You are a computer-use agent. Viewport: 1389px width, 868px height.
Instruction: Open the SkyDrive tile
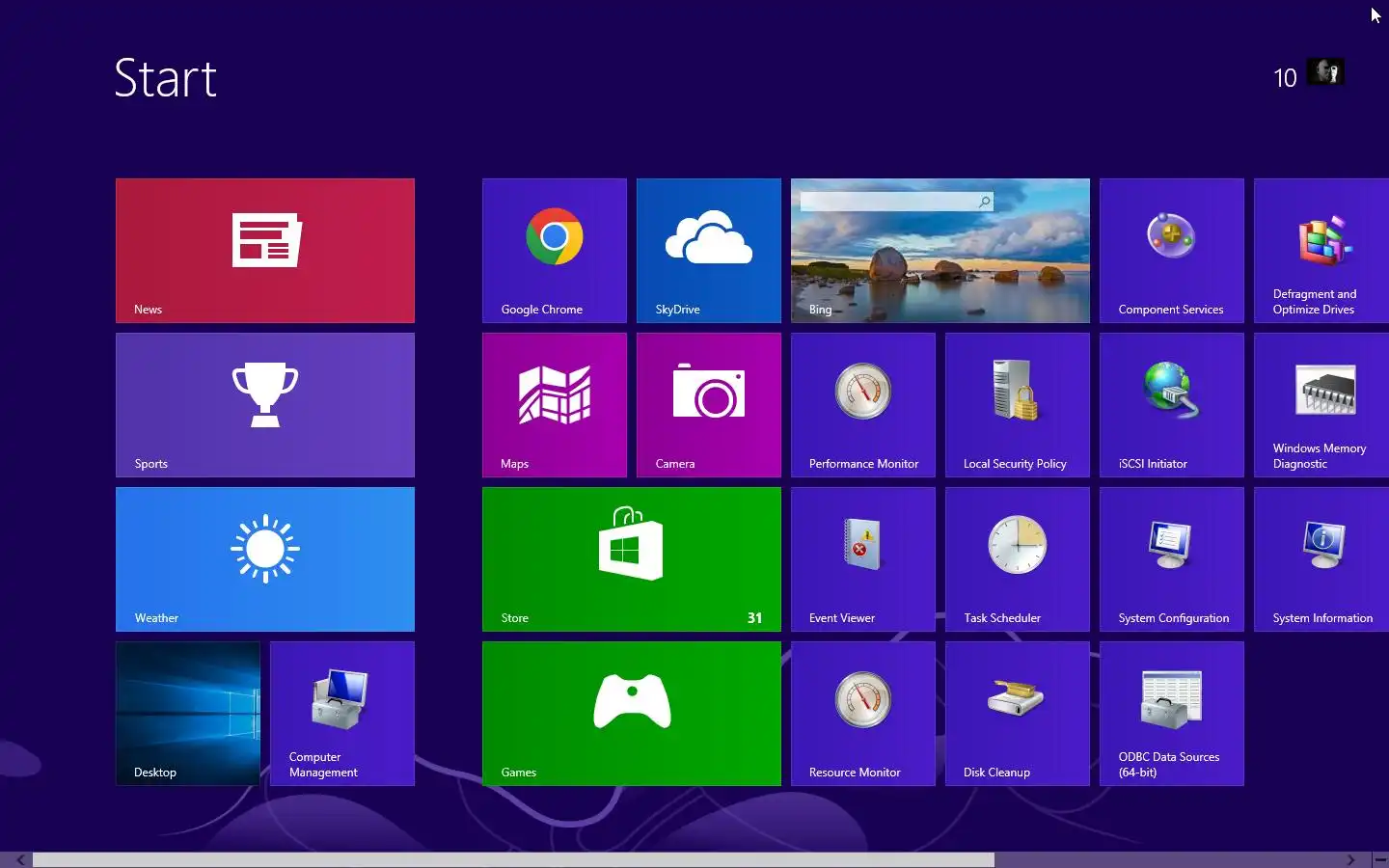(709, 251)
